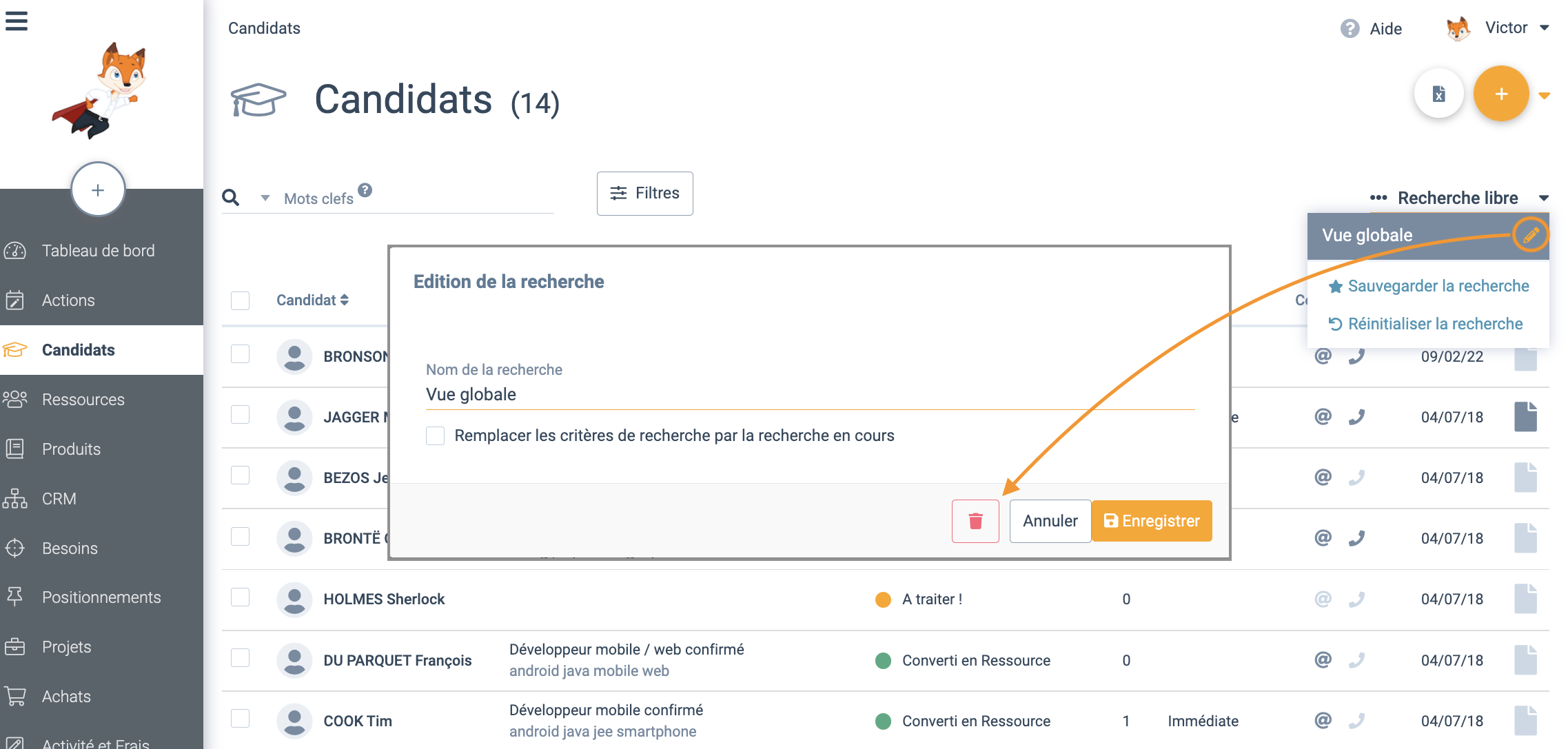Click the magnifying glass search icon

231,198
